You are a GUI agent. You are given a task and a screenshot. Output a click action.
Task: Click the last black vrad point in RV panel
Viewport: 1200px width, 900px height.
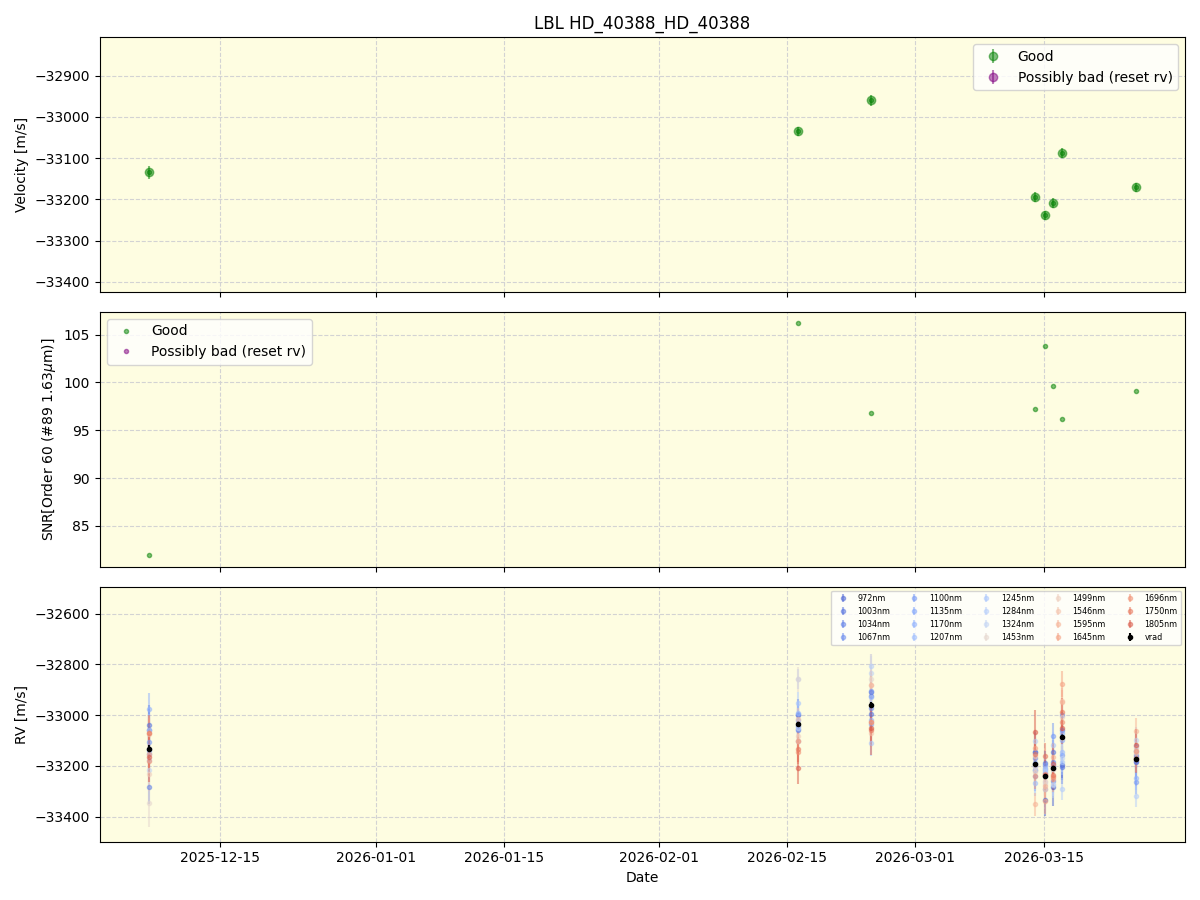click(1136, 759)
